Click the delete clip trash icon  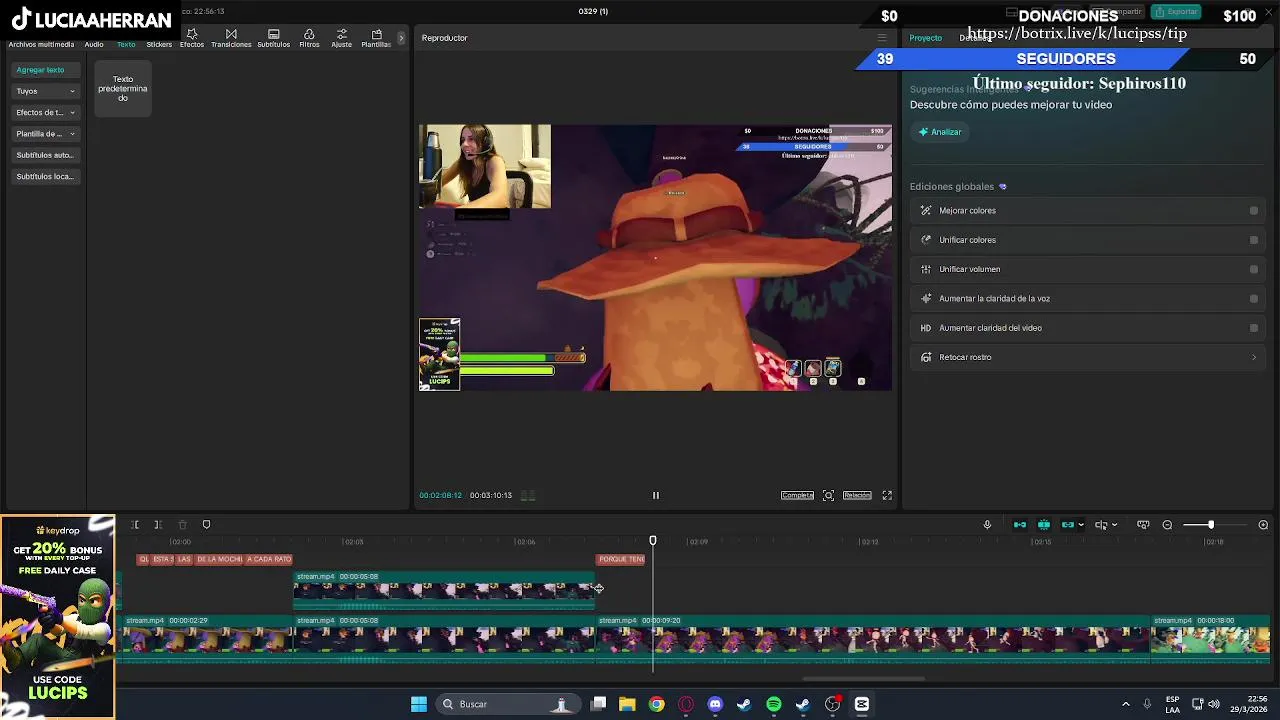point(182,525)
